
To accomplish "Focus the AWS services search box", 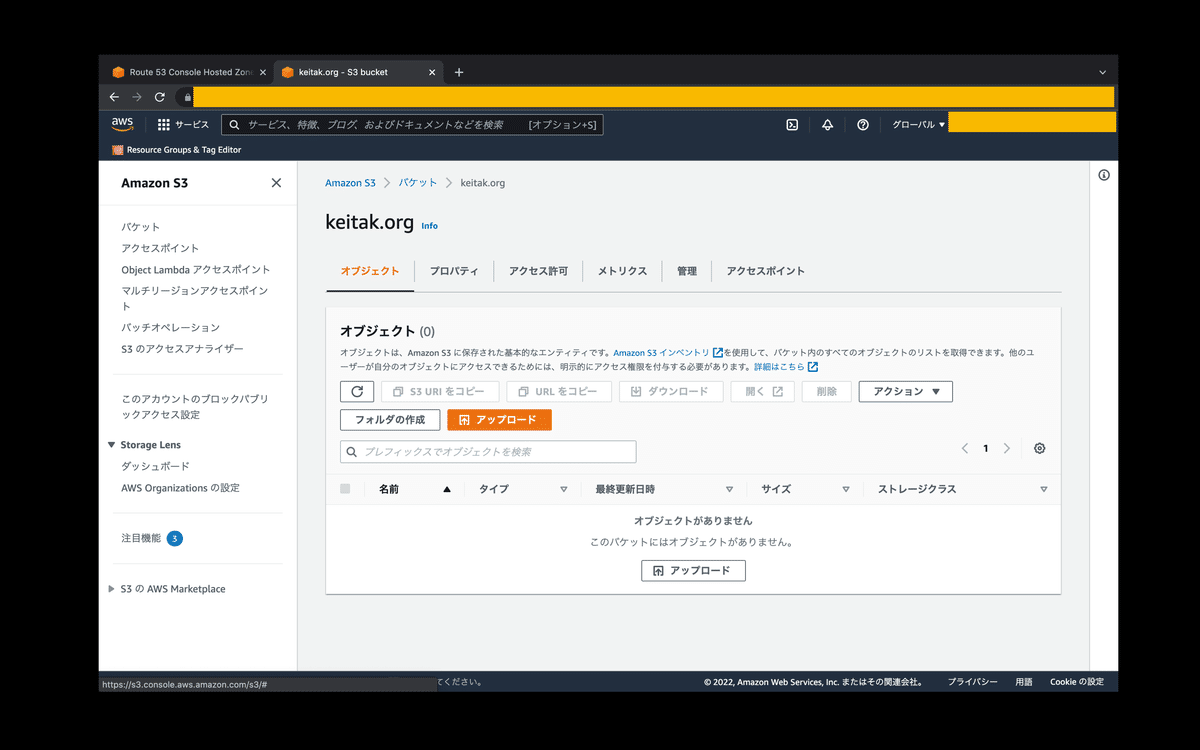I will click(412, 125).
